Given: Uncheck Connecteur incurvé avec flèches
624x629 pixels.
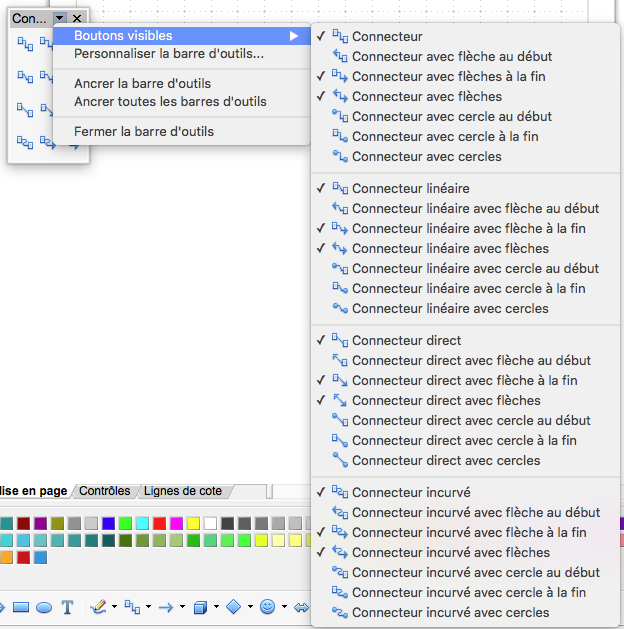Looking at the screenshot, I should coord(466,552).
